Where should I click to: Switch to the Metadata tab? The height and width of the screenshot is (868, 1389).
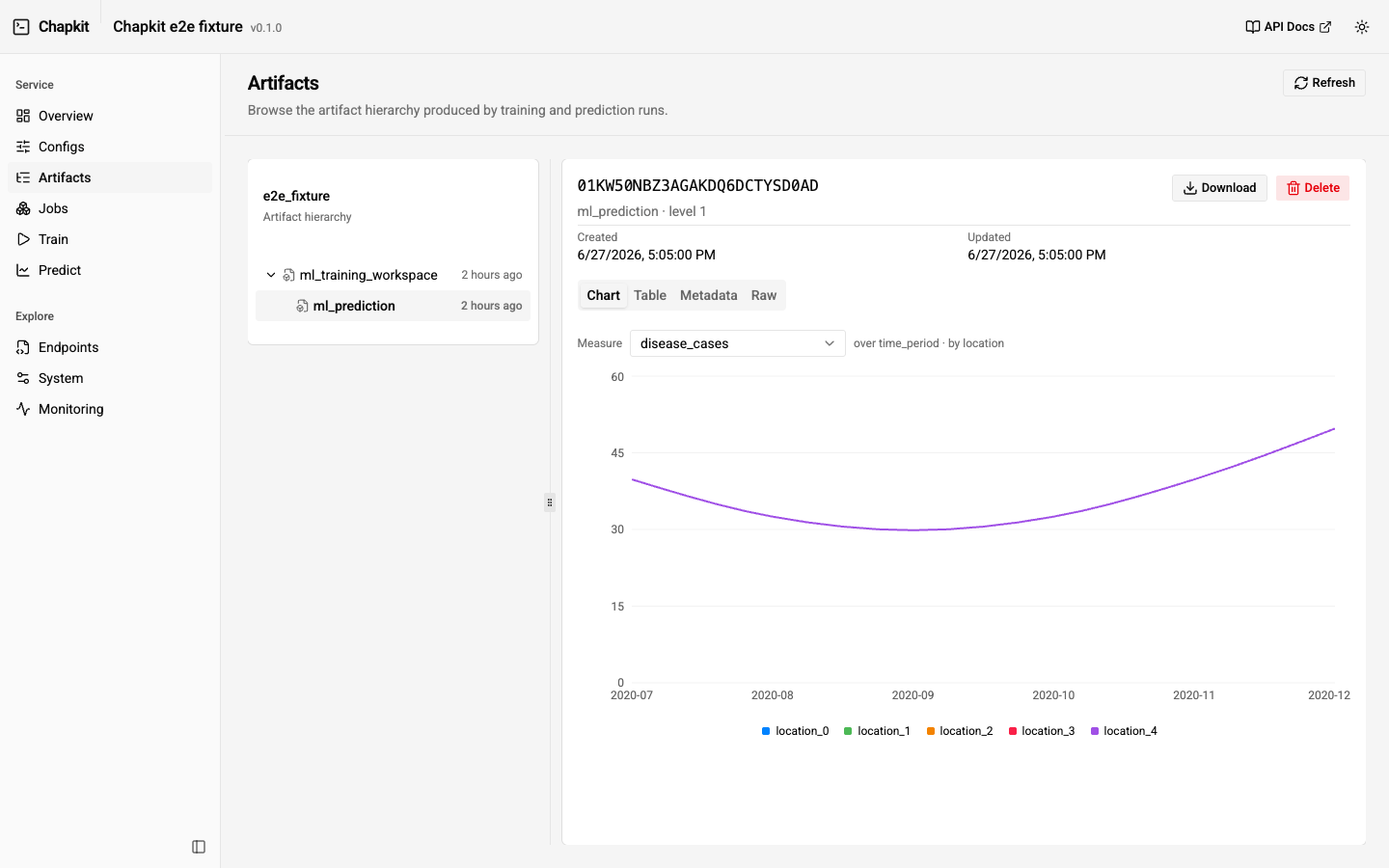708,295
